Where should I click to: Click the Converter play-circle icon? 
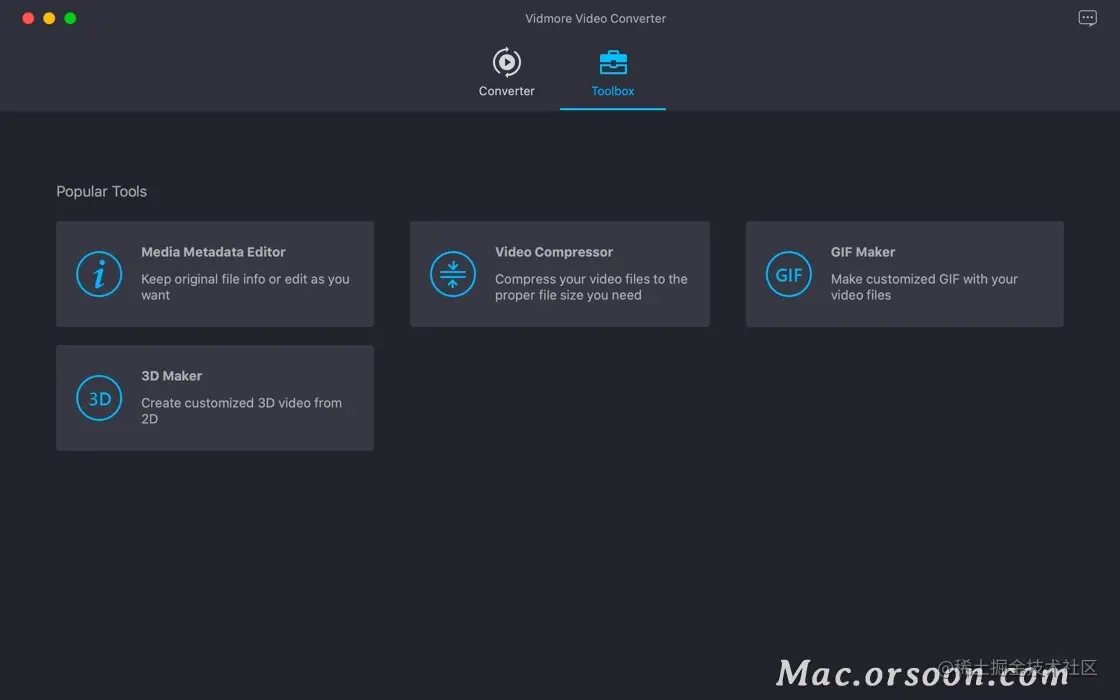tap(506, 62)
